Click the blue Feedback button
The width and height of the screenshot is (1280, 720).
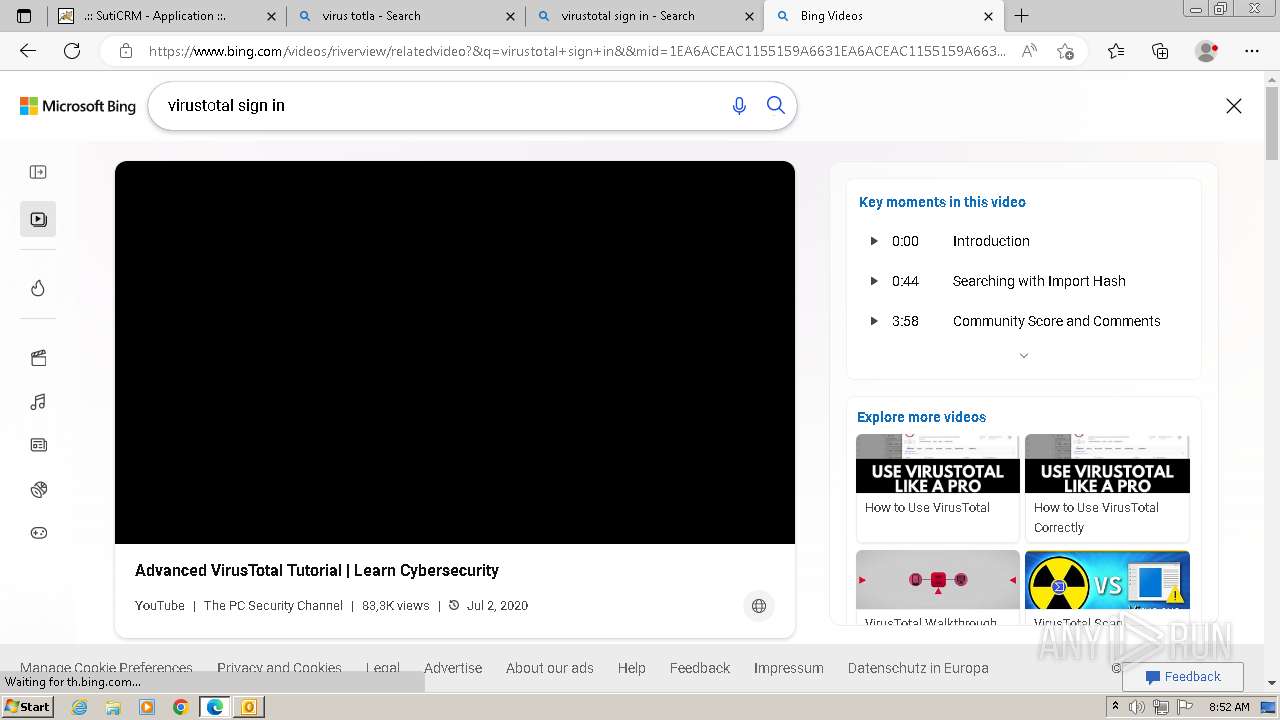point(1183,677)
